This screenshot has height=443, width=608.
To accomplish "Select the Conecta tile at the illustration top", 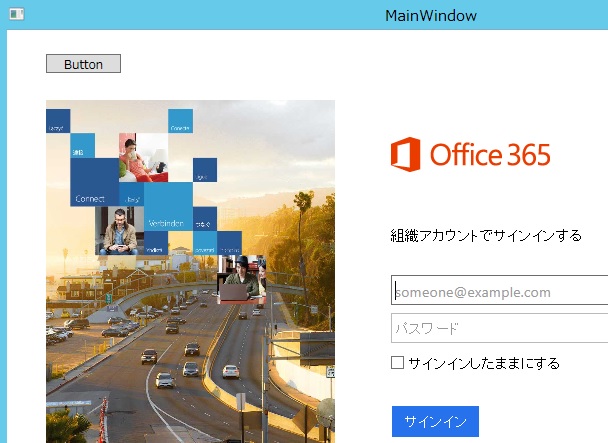I will click(180, 121).
